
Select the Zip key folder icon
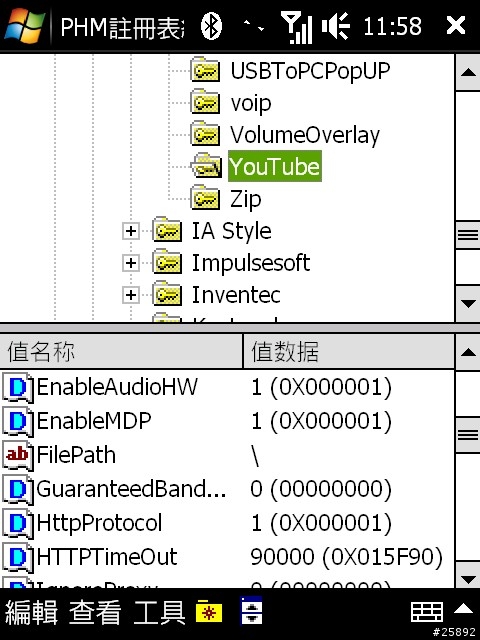click(205, 198)
